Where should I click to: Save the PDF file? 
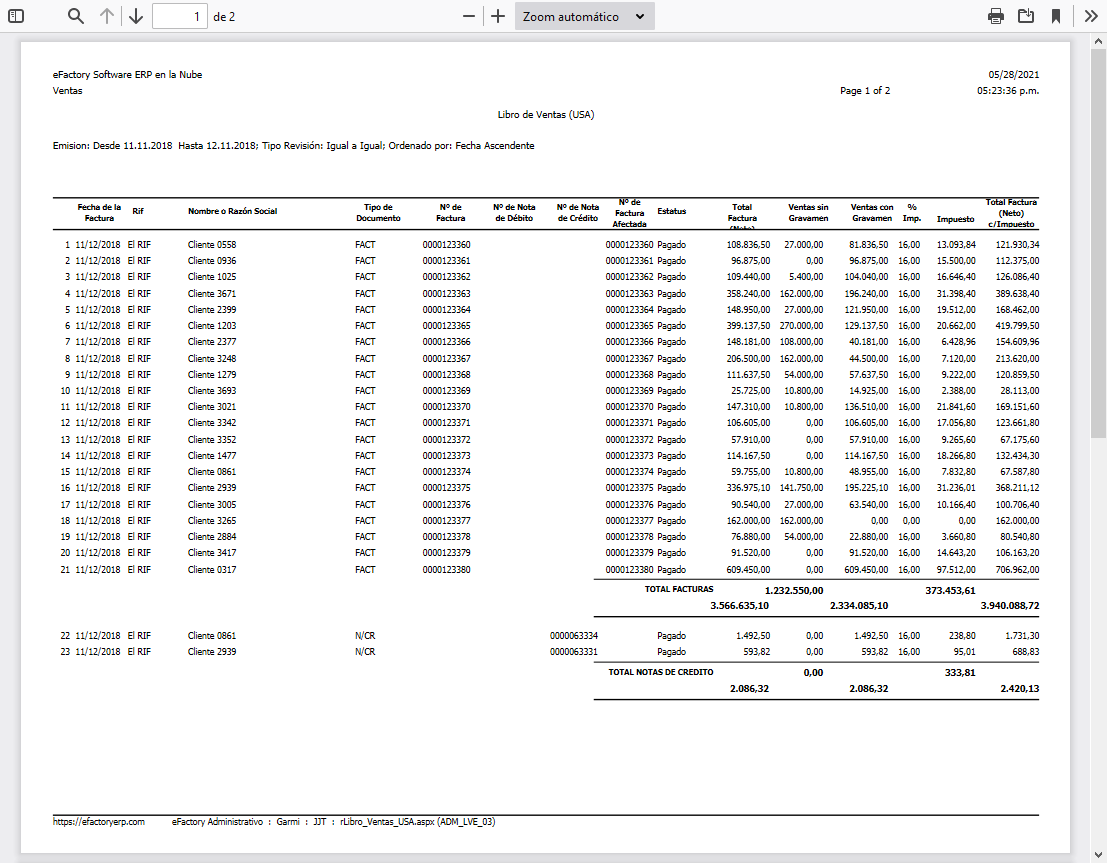click(1025, 16)
